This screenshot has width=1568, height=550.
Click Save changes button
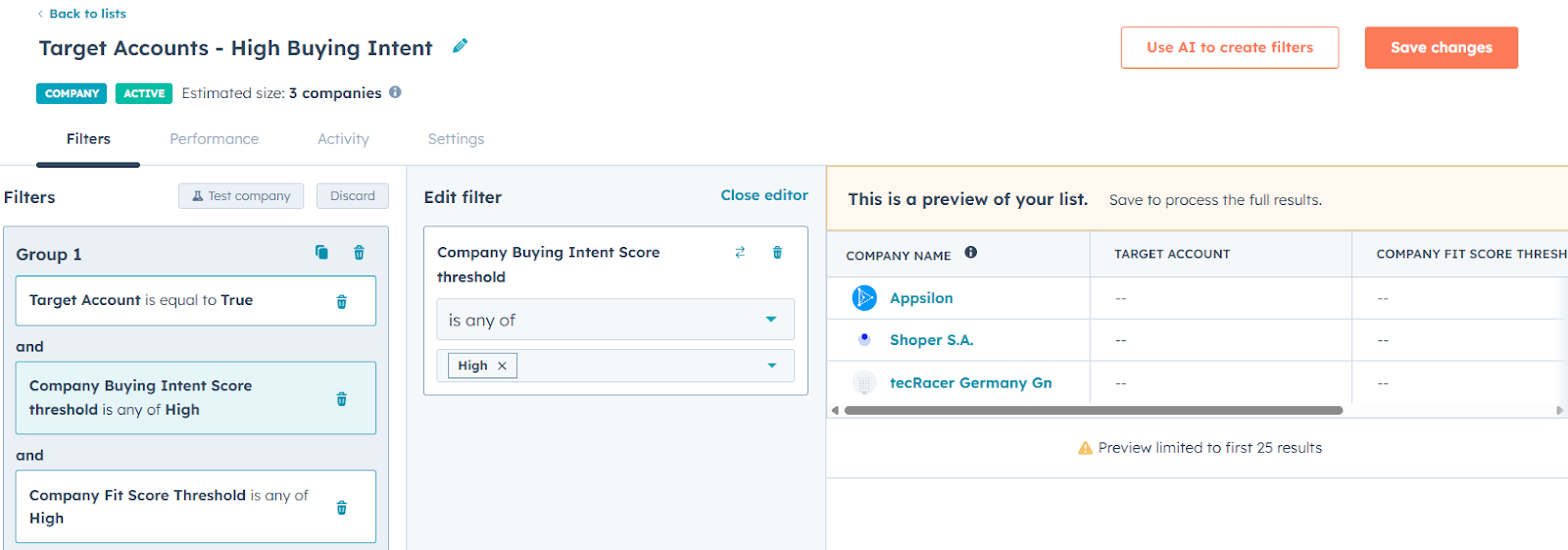[x=1442, y=47]
